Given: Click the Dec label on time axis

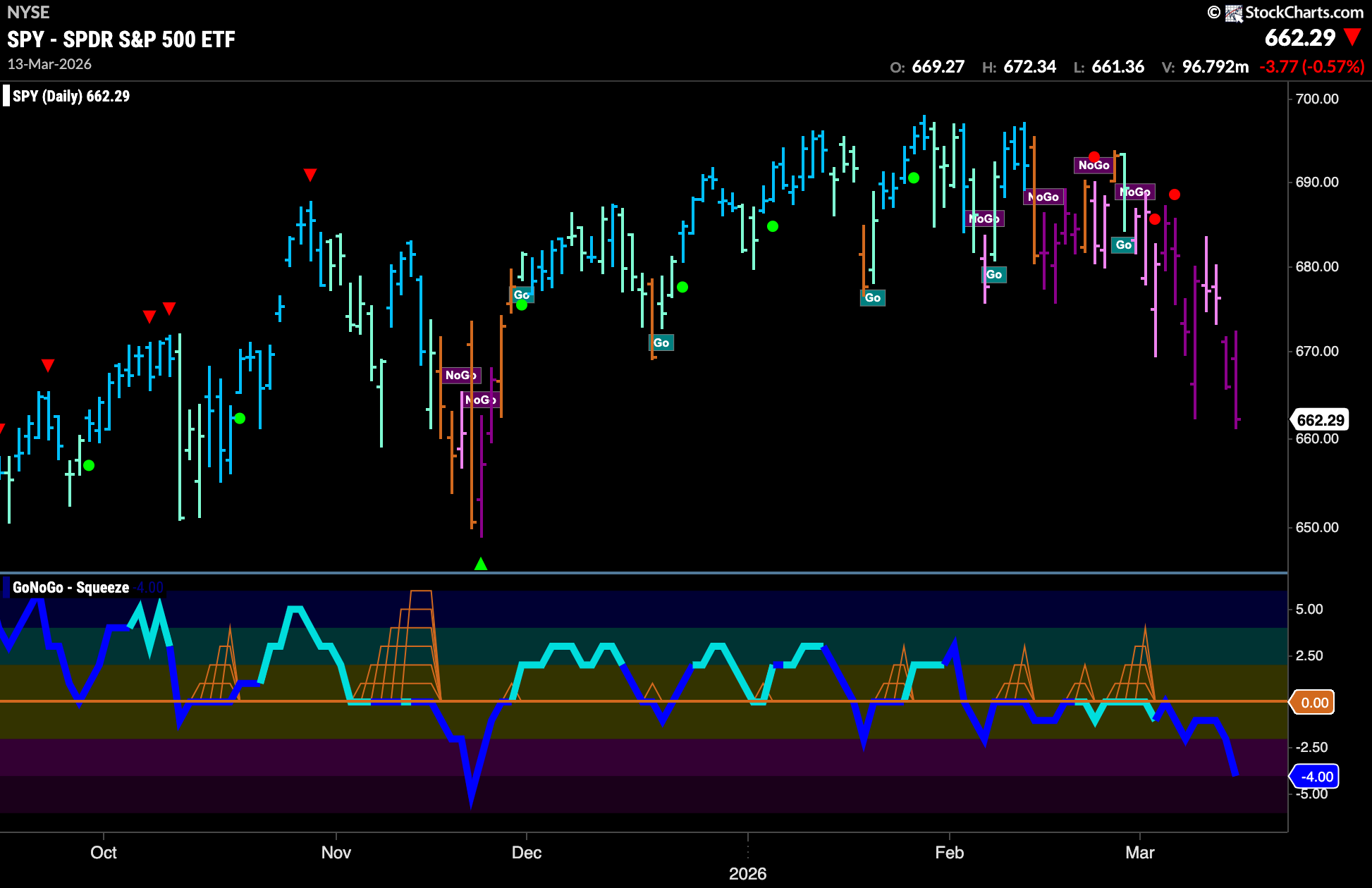Looking at the screenshot, I should 527,853.
